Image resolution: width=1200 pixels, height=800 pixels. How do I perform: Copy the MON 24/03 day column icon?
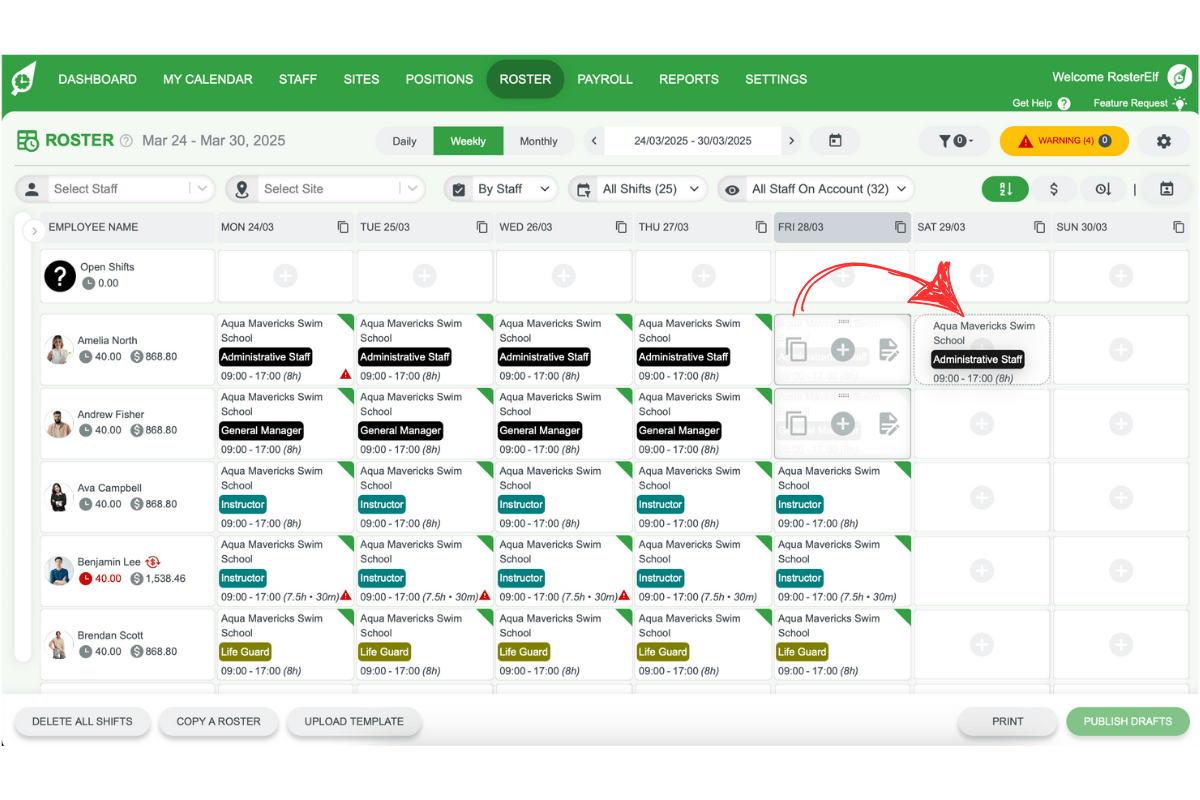[x=343, y=227]
